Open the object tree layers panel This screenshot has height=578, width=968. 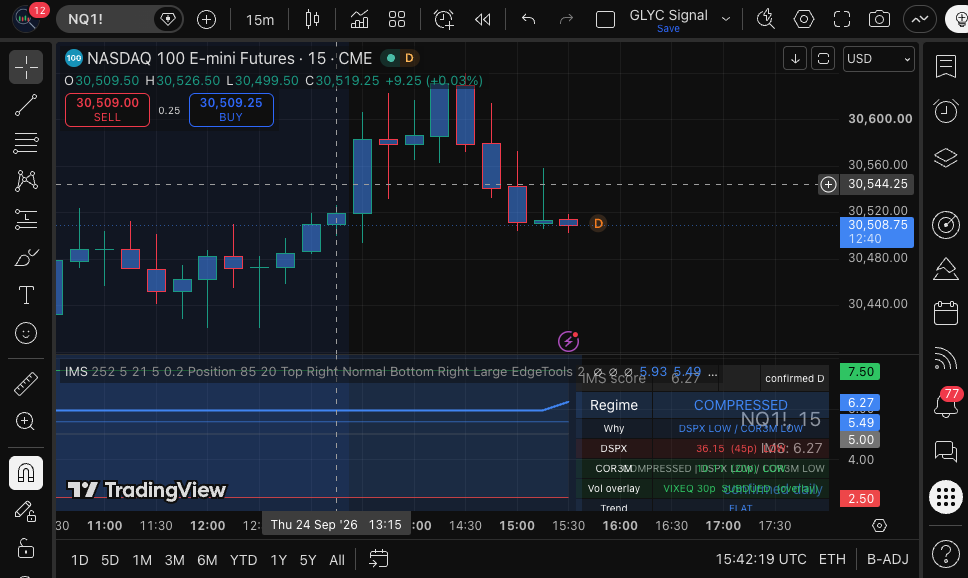(945, 157)
